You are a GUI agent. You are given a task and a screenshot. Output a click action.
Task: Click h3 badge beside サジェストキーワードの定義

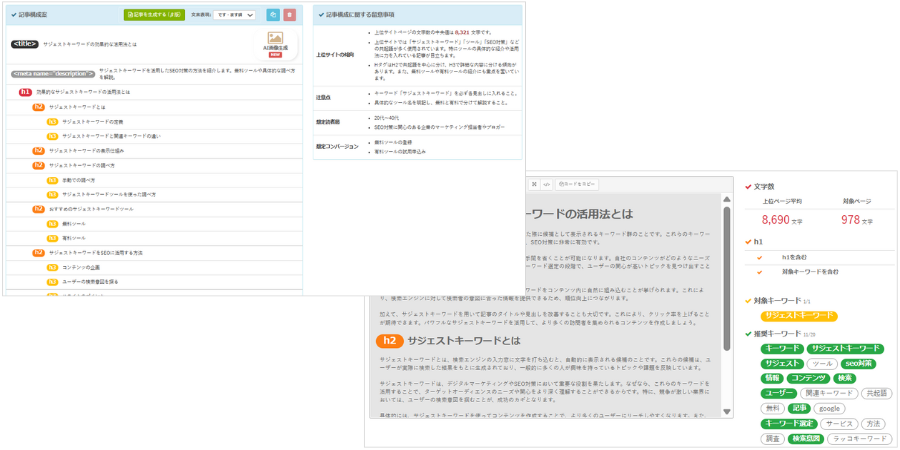point(52,122)
